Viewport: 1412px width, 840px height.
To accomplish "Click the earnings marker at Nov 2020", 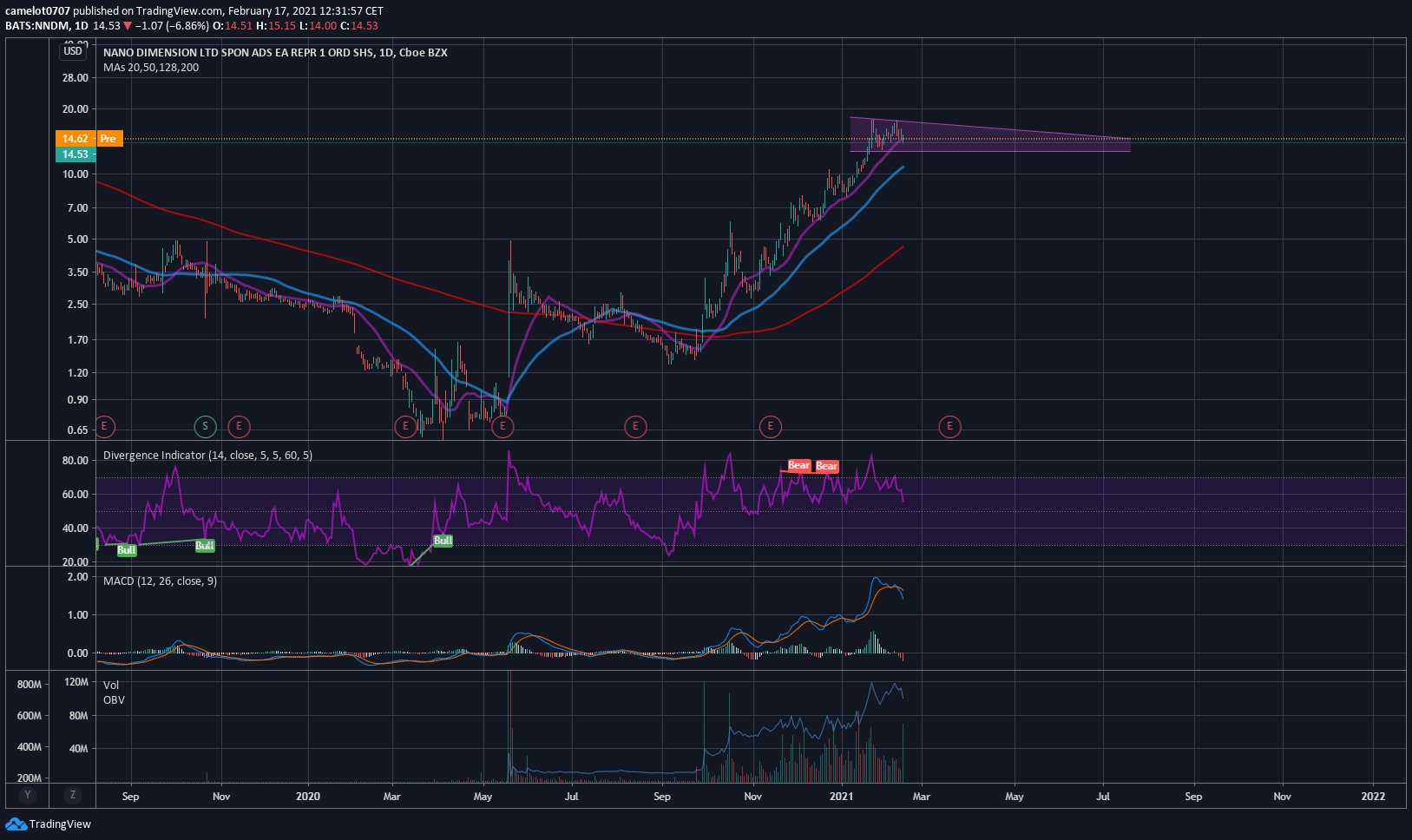I will click(x=770, y=426).
